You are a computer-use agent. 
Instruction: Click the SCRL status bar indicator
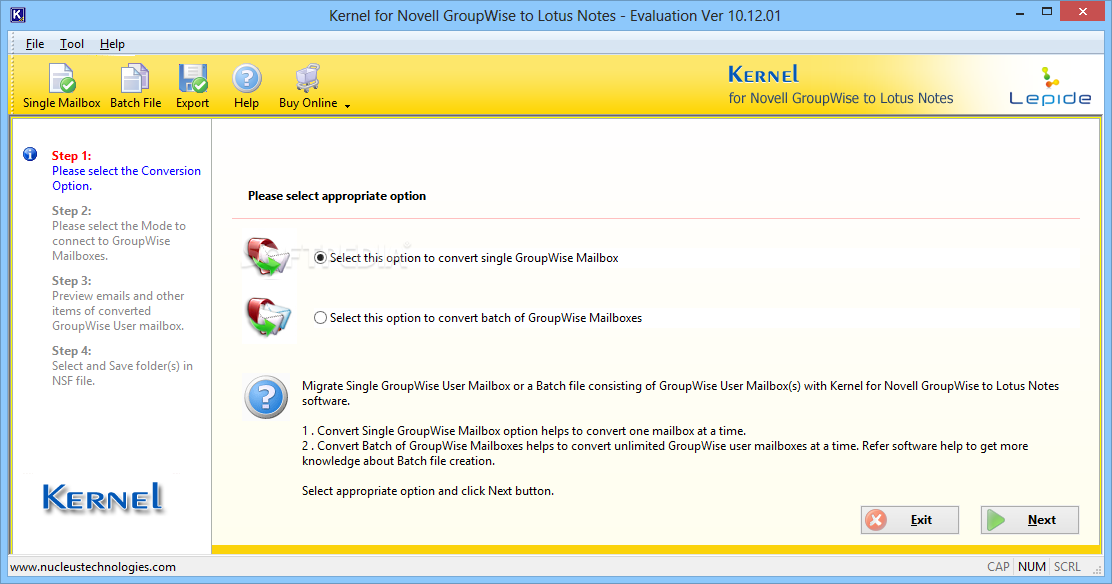pos(1067,567)
